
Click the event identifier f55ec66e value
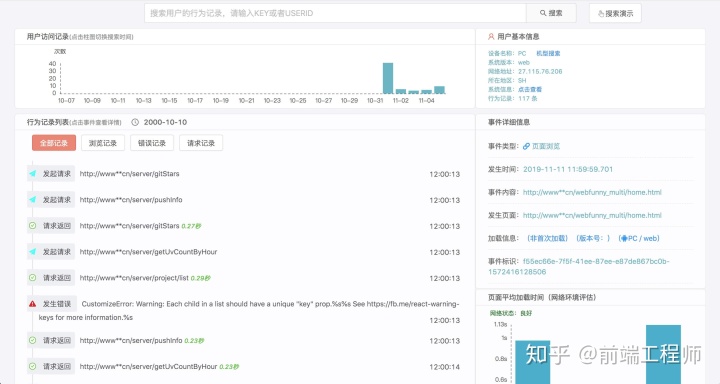point(579,266)
